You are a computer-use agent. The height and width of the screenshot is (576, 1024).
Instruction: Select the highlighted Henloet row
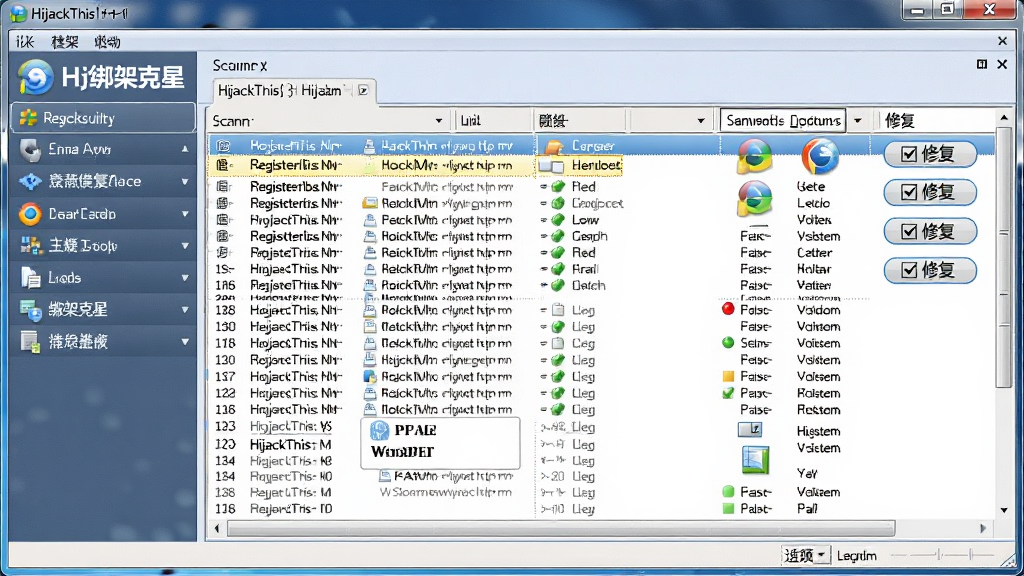[415, 166]
